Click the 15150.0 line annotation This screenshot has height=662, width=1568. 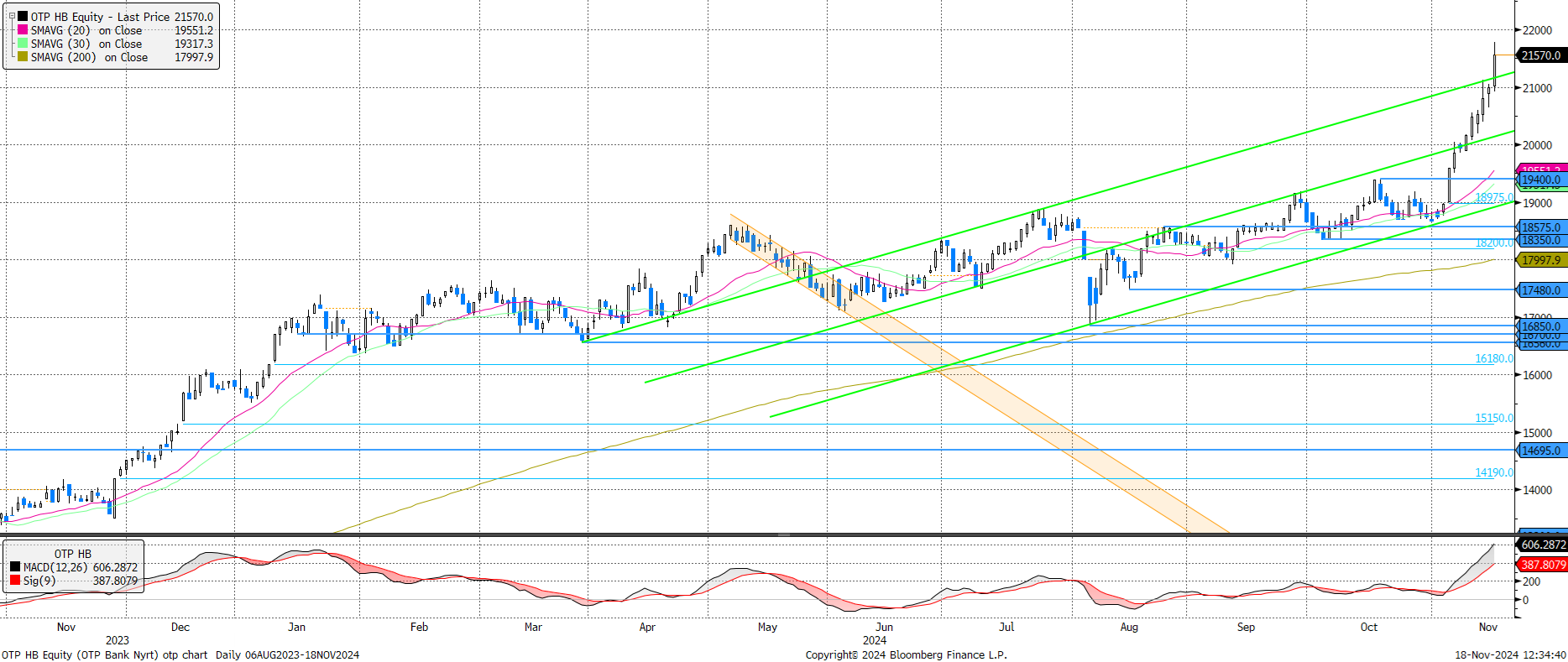point(1494,418)
